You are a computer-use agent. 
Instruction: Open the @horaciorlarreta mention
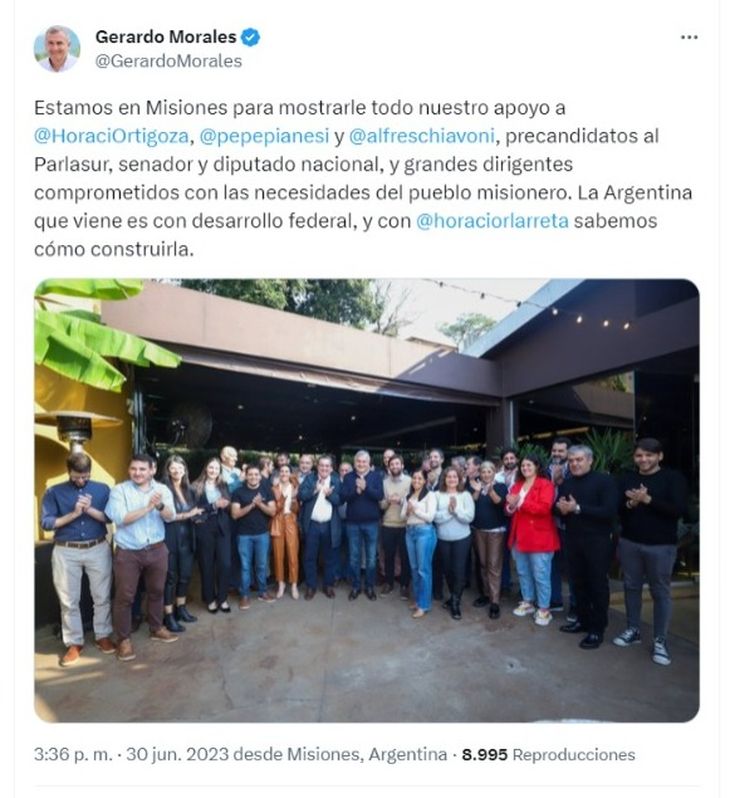(492, 221)
